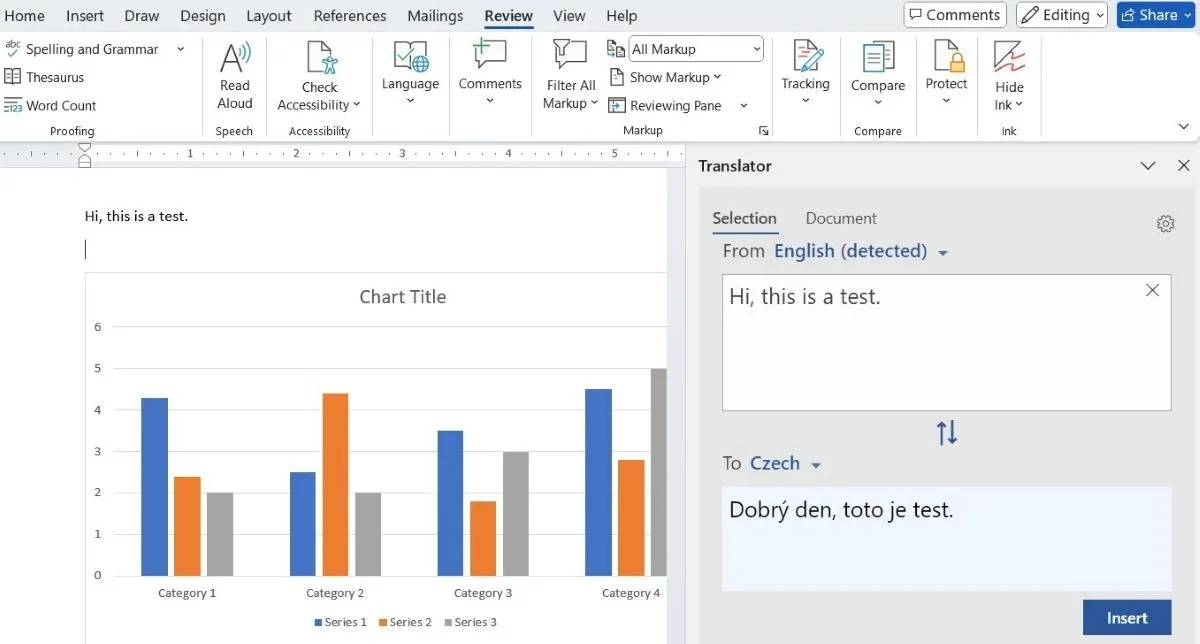The width and height of the screenshot is (1200, 644).
Task: Open Translator settings gear
Action: coord(1165,224)
